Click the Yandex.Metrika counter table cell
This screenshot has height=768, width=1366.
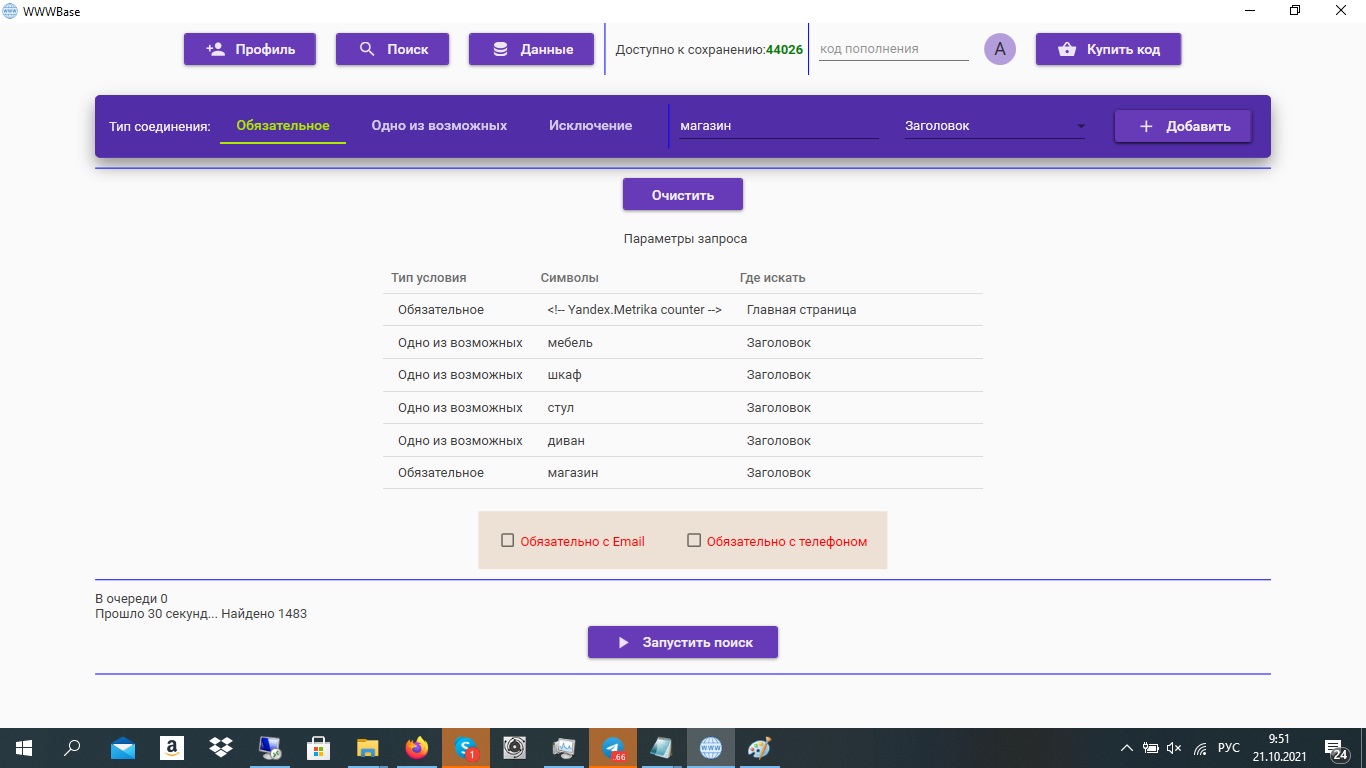[635, 310]
